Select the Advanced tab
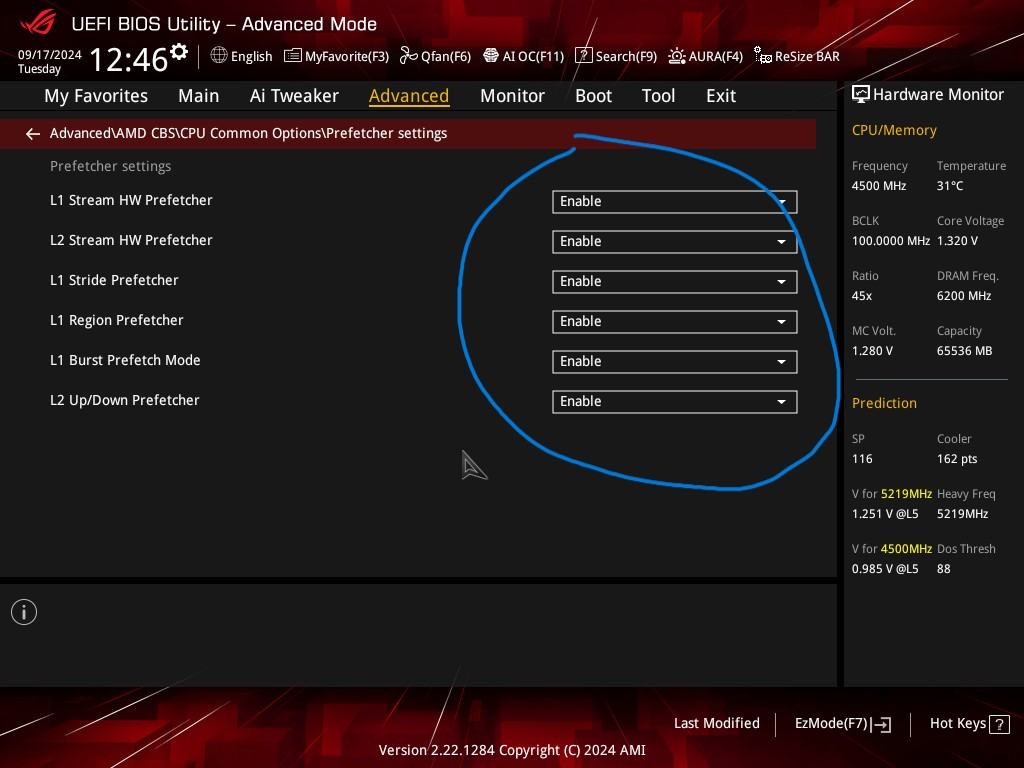This screenshot has width=1024, height=768. point(409,96)
